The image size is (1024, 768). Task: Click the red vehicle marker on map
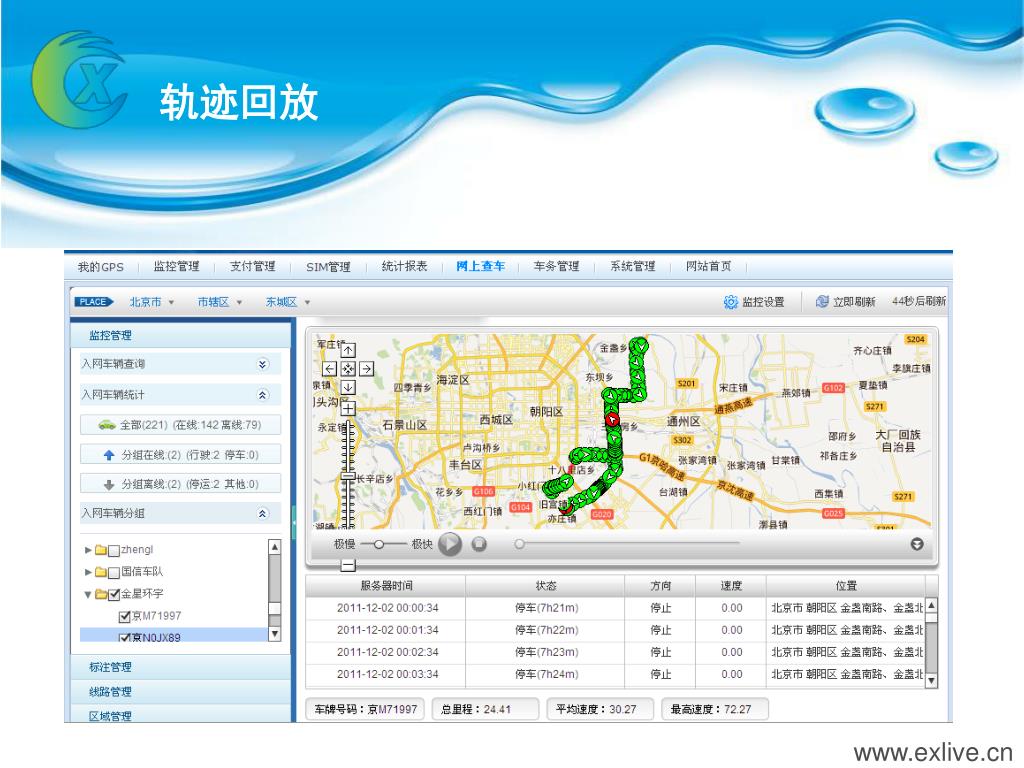click(x=612, y=419)
